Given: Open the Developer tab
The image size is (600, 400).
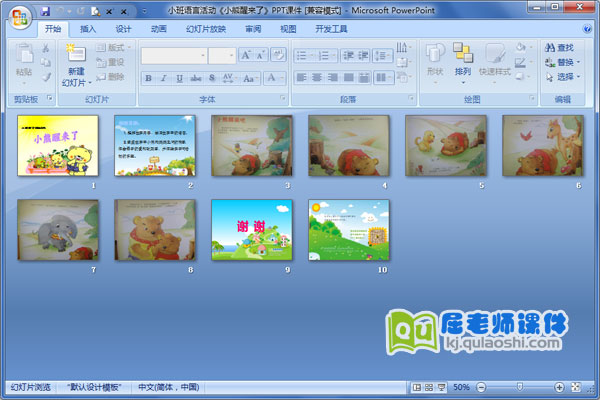Looking at the screenshot, I should 331,29.
